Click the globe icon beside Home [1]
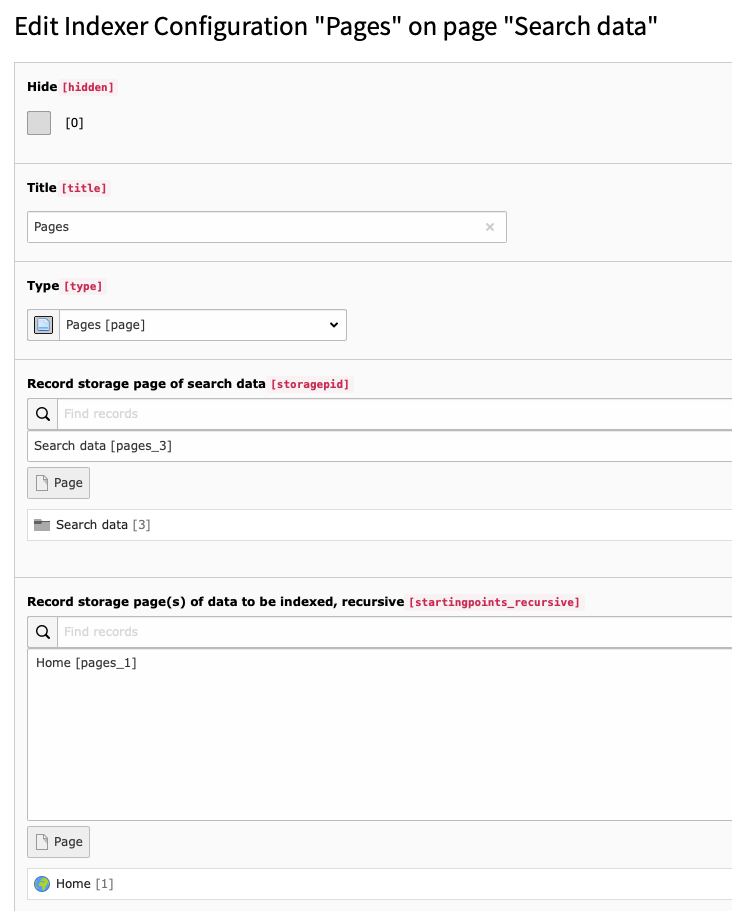The image size is (732, 911). pyautogui.click(x=43, y=883)
